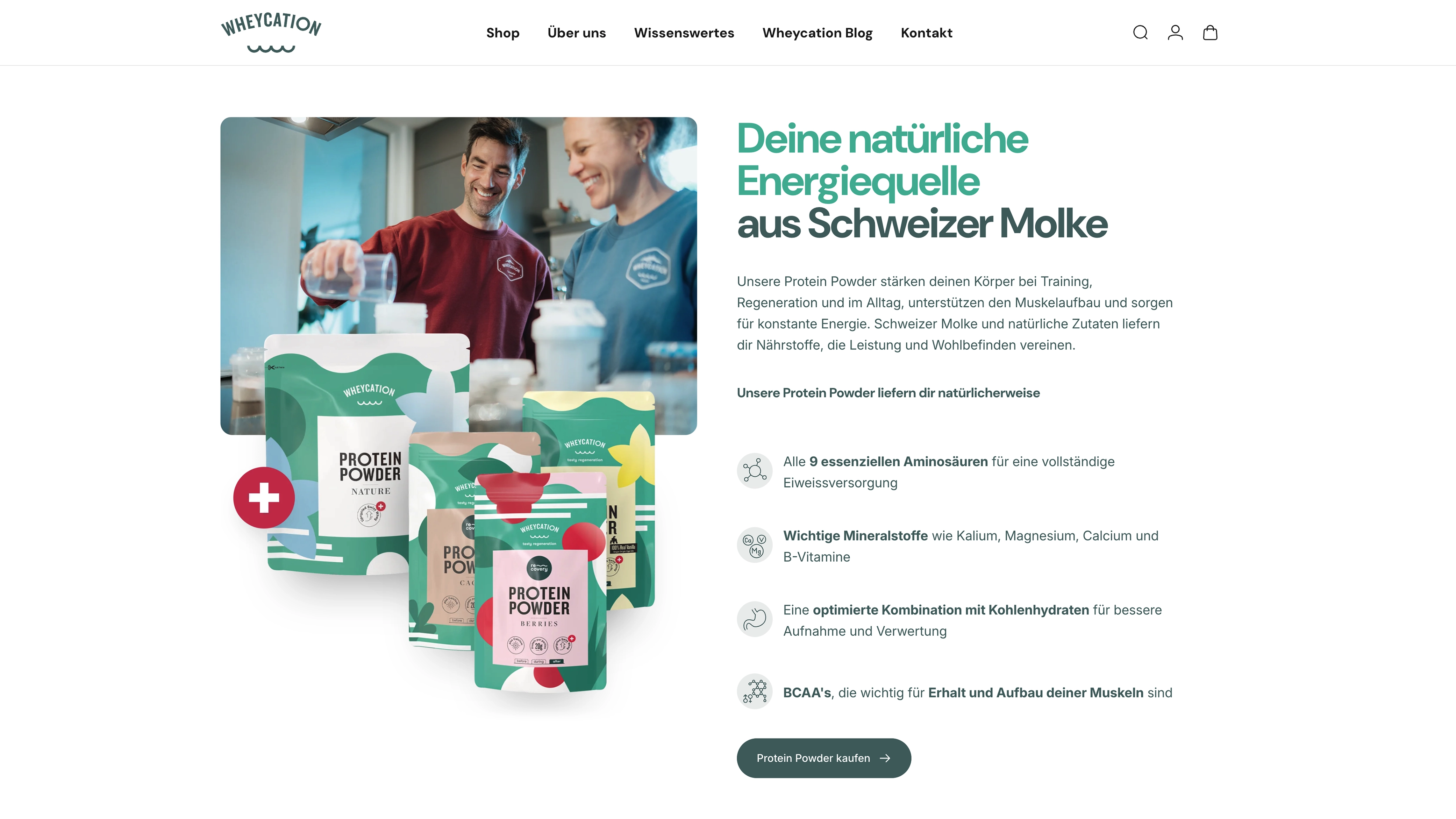1456x819 pixels.
Task: Open the search magnifier icon
Action: point(1140,33)
